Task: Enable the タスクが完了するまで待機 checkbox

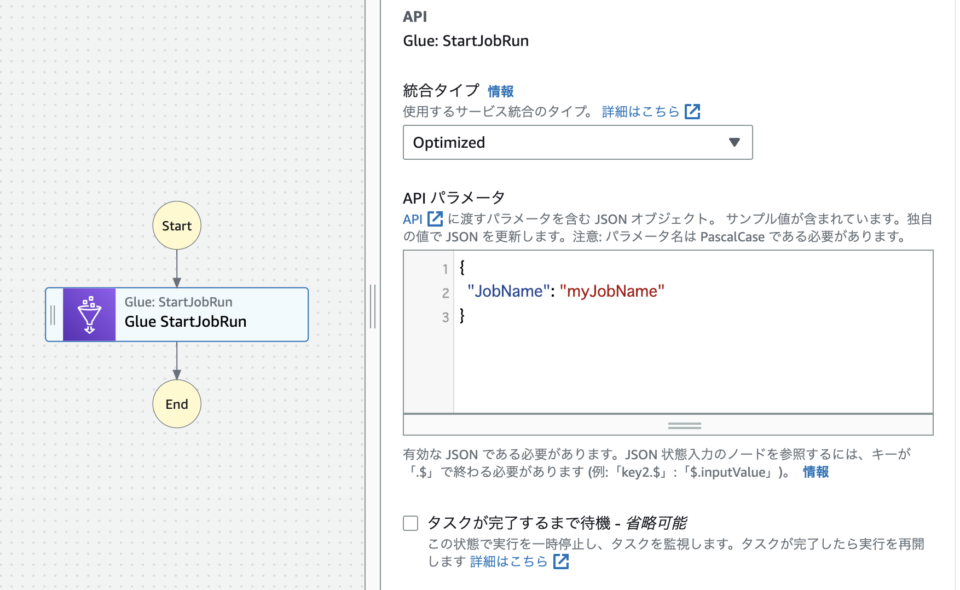Action: [409, 521]
